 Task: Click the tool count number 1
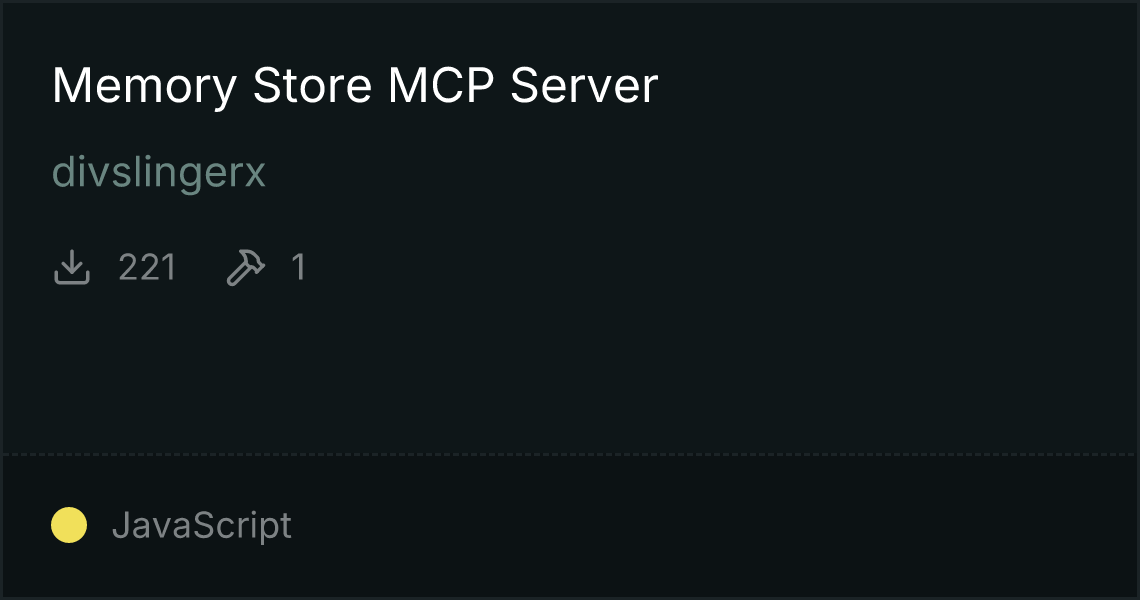pos(298,268)
